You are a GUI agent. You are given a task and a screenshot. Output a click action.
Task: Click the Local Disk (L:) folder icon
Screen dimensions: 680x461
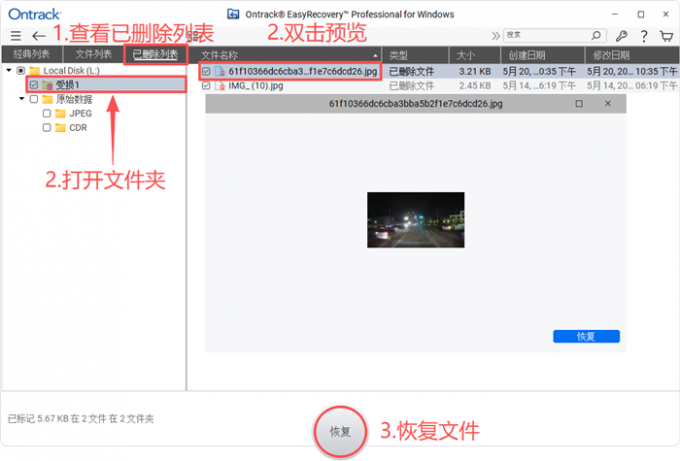point(35,71)
